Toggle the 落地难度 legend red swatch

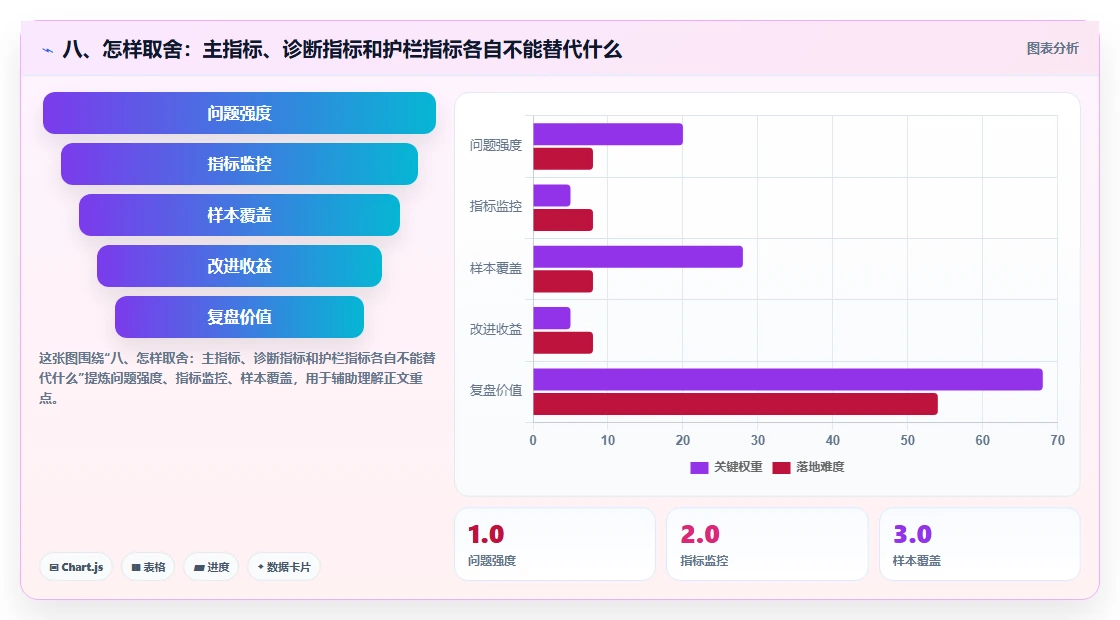781,467
